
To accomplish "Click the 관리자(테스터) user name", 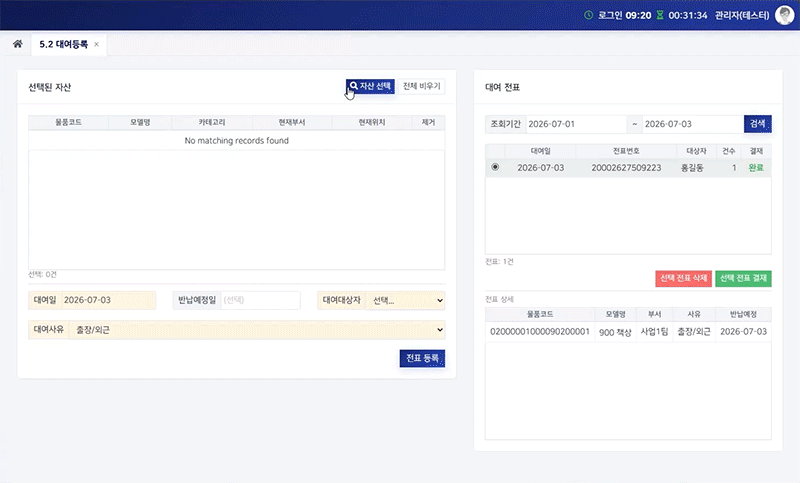I will 741,15.
